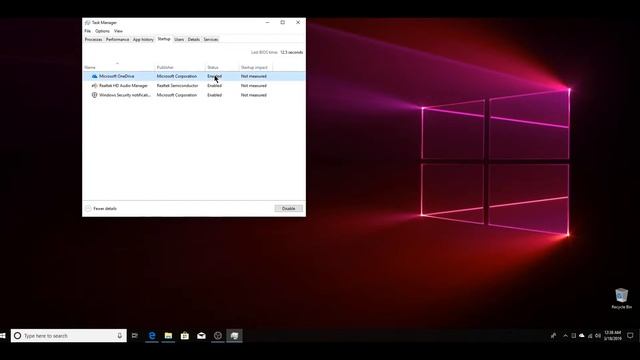
Task: Open Task View on the taskbar
Action: tap(135, 336)
